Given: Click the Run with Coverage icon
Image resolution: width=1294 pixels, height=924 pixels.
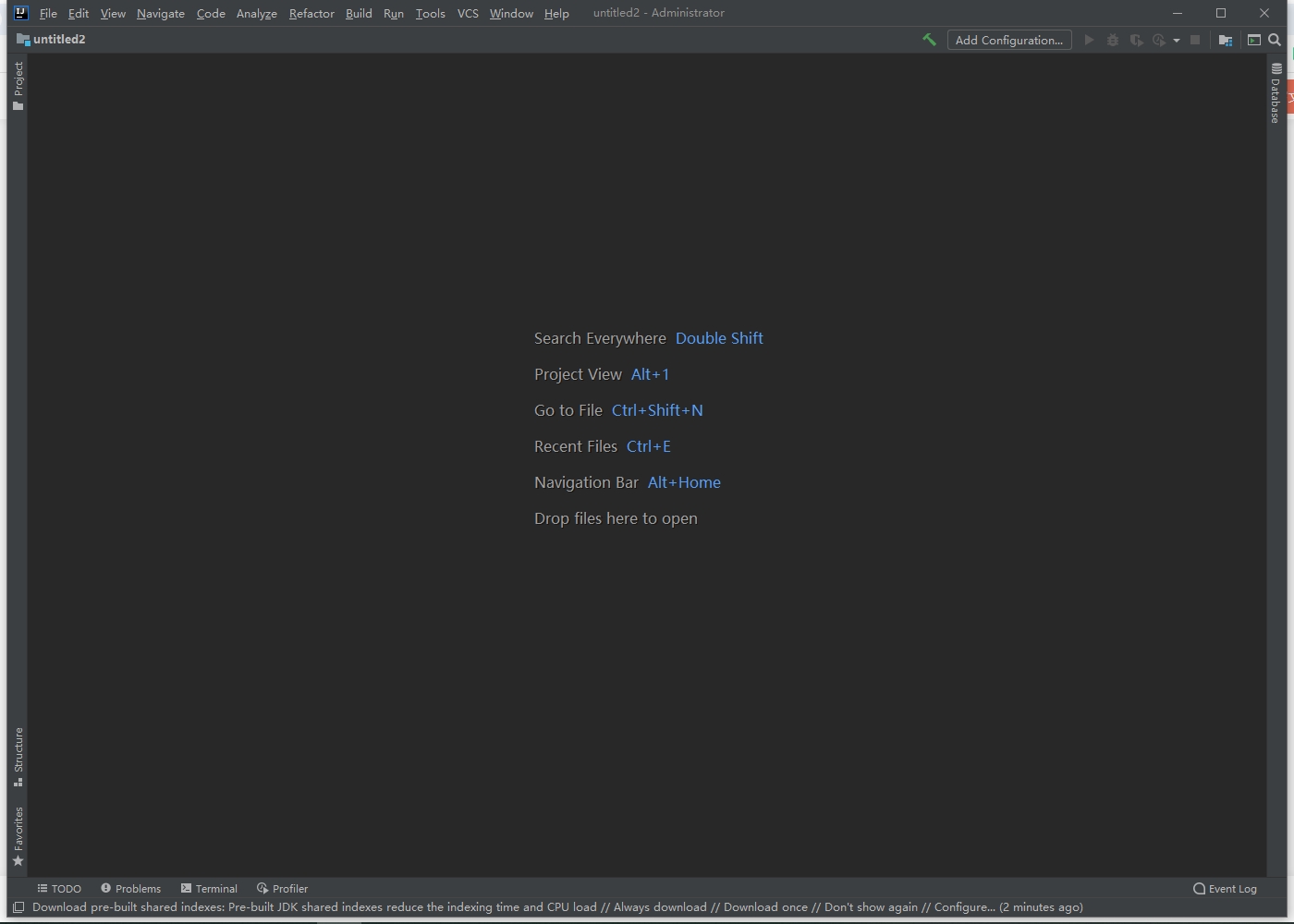Looking at the screenshot, I should 1136,40.
